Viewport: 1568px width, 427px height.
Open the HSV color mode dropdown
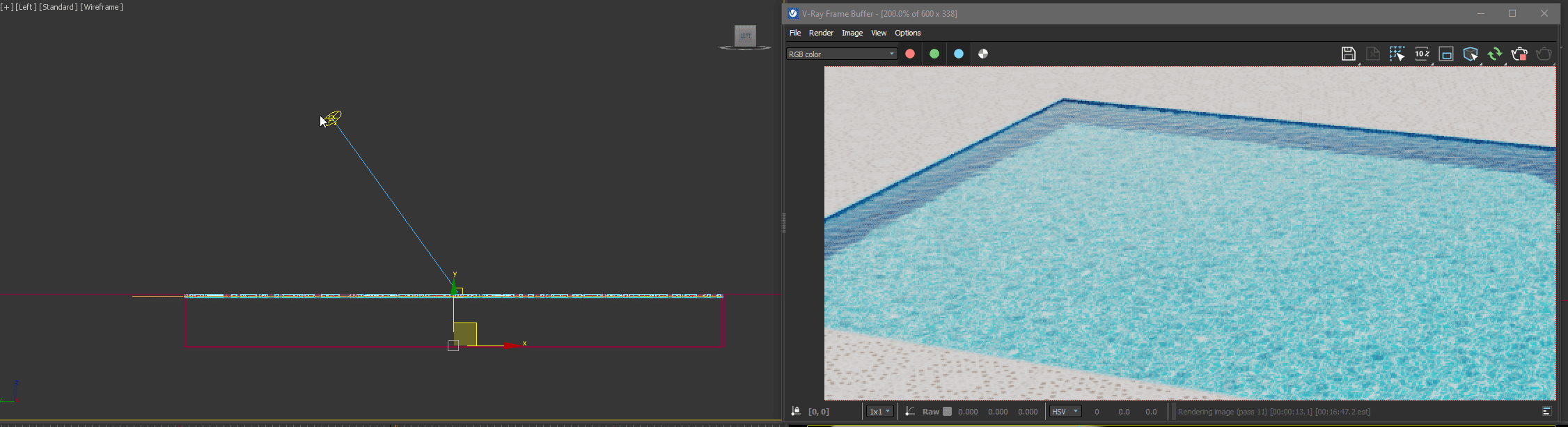pos(1065,412)
